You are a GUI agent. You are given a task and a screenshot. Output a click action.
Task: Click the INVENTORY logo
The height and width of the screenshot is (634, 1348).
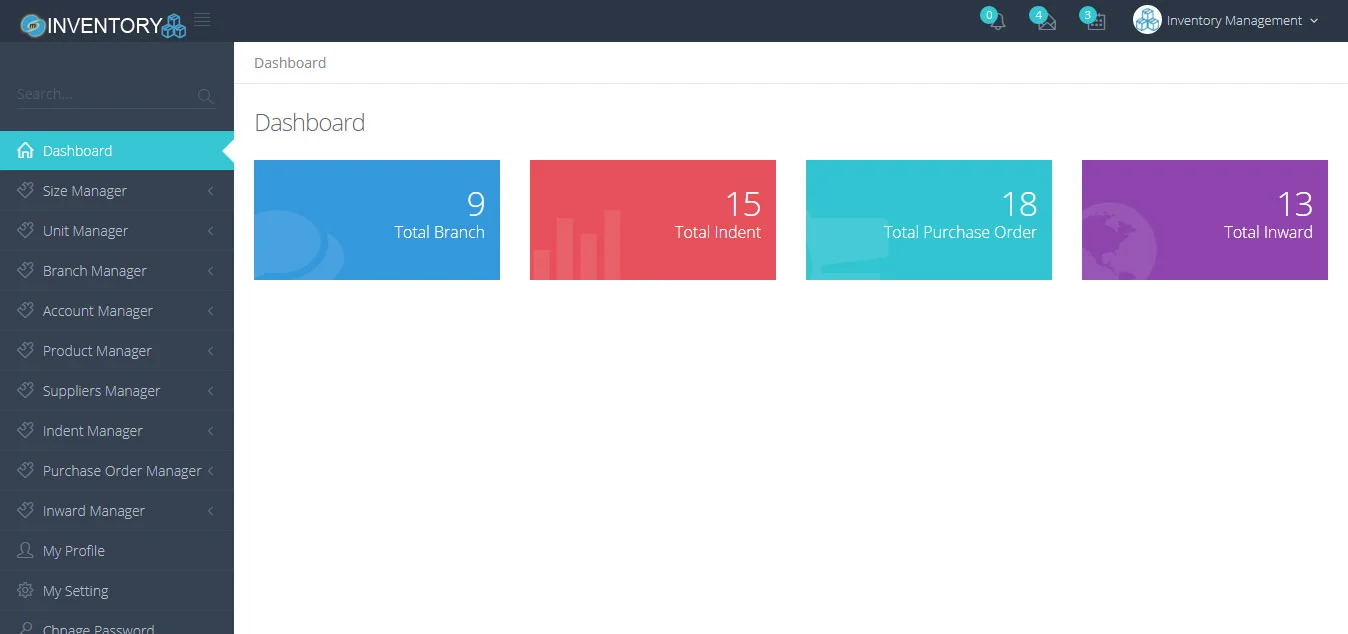click(x=103, y=25)
